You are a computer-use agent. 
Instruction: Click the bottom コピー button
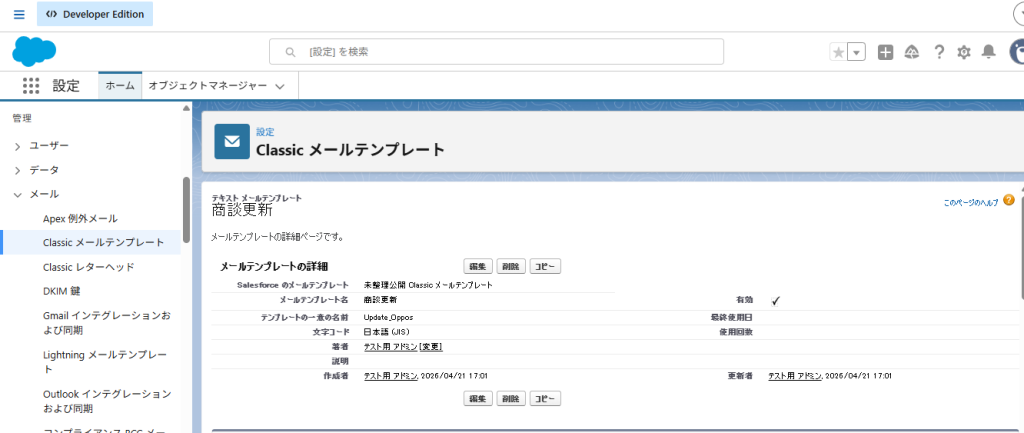tap(545, 398)
